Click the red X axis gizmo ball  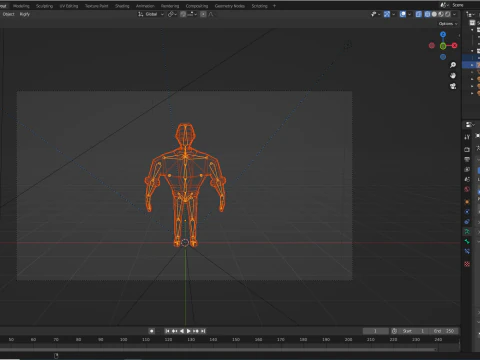pyautogui.click(x=454, y=46)
